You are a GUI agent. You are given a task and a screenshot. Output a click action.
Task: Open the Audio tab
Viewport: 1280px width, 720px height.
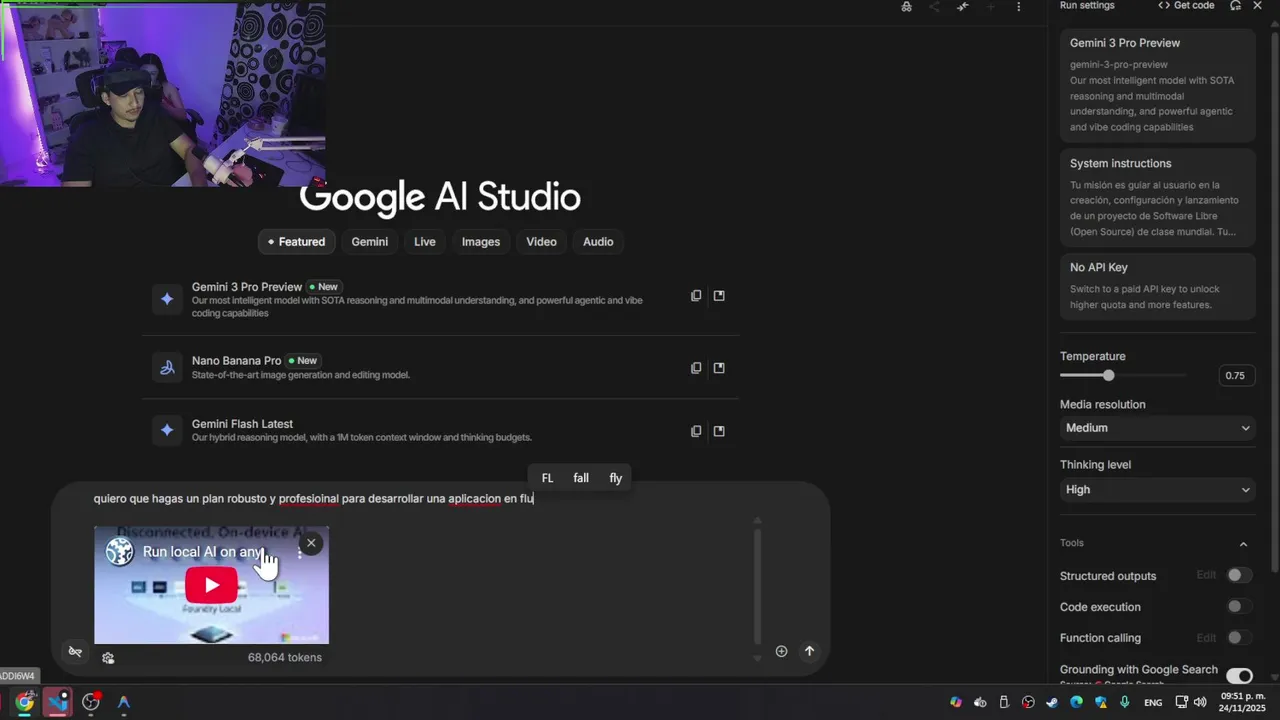(x=598, y=242)
